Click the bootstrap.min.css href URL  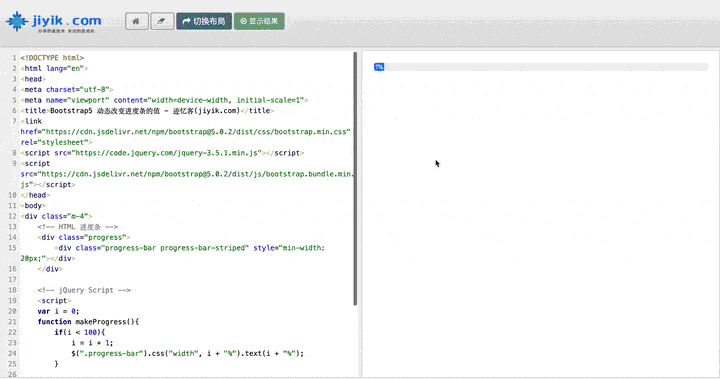(x=196, y=132)
